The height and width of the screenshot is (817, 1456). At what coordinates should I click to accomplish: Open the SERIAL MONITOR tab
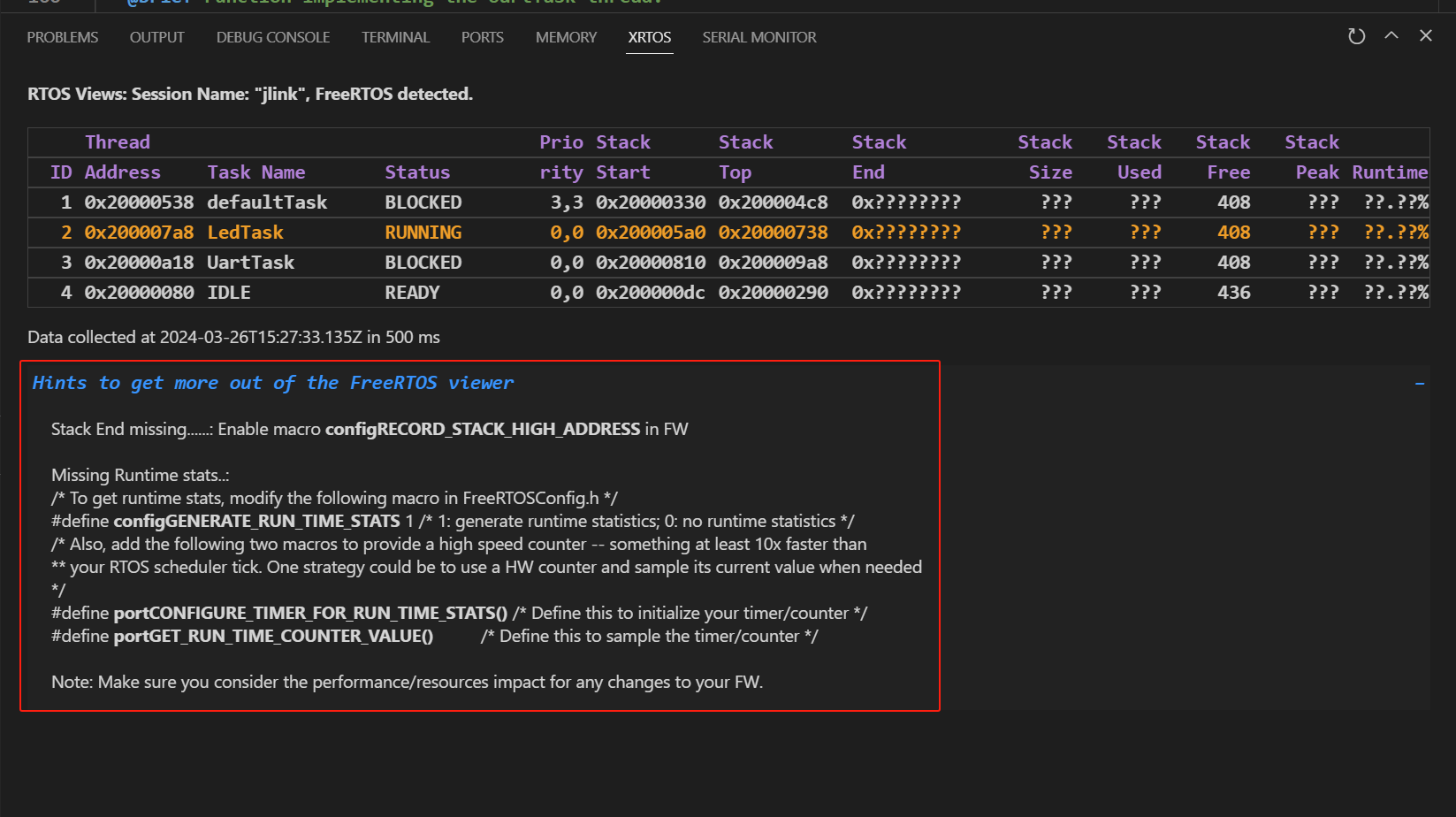click(759, 37)
